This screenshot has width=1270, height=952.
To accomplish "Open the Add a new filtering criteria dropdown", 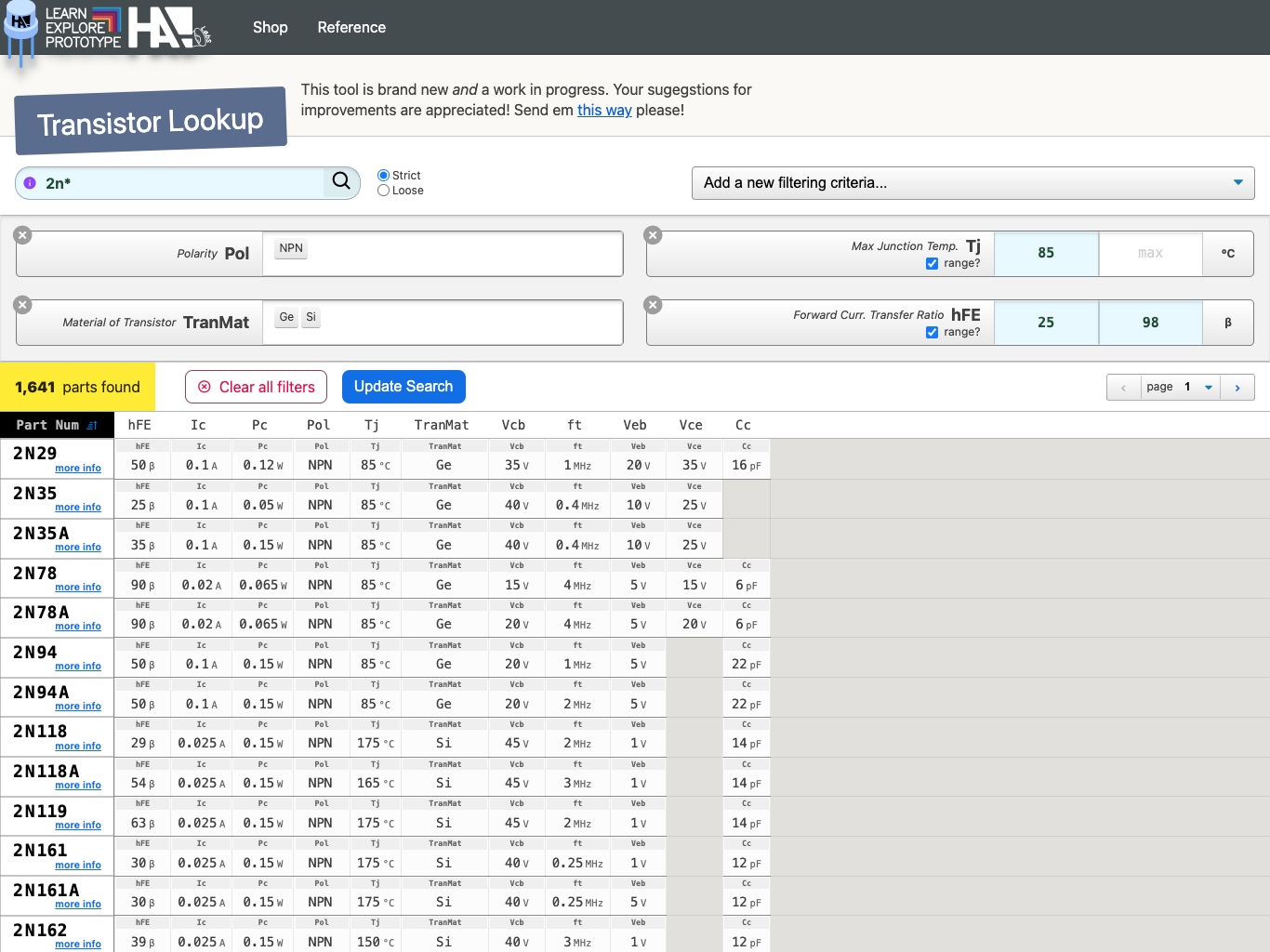I will [972, 183].
